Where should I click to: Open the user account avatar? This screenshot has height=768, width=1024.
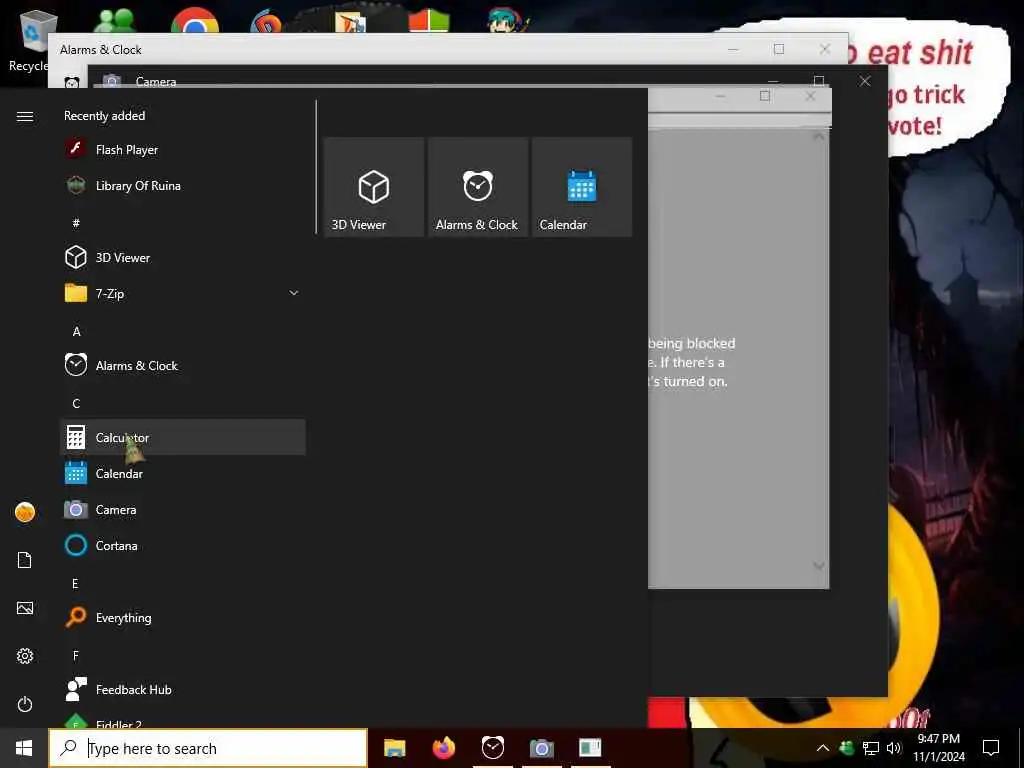click(x=25, y=512)
